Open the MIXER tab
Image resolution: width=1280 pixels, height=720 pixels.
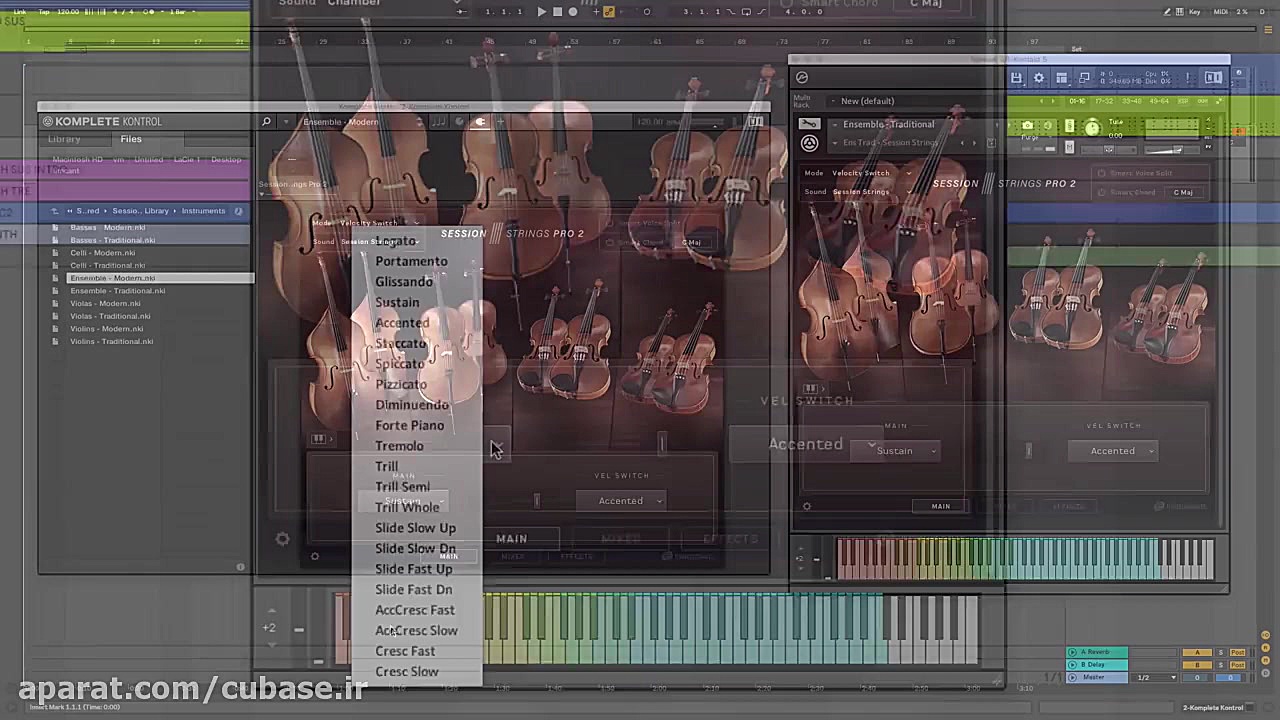coord(620,539)
